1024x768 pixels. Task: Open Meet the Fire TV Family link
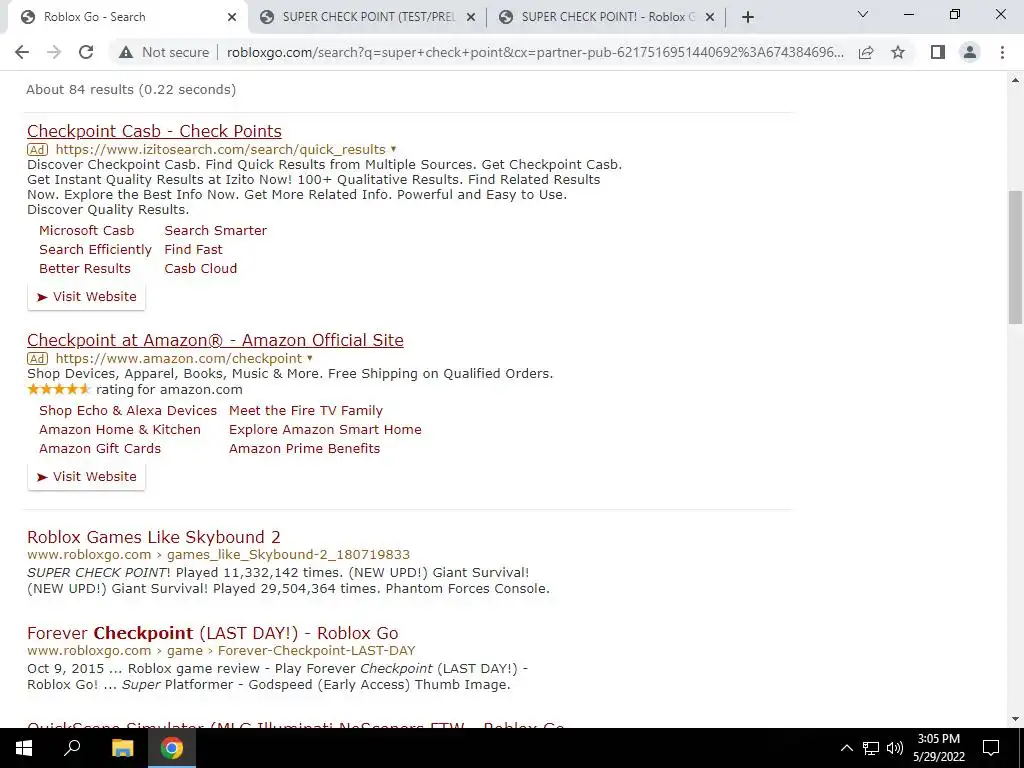(306, 411)
